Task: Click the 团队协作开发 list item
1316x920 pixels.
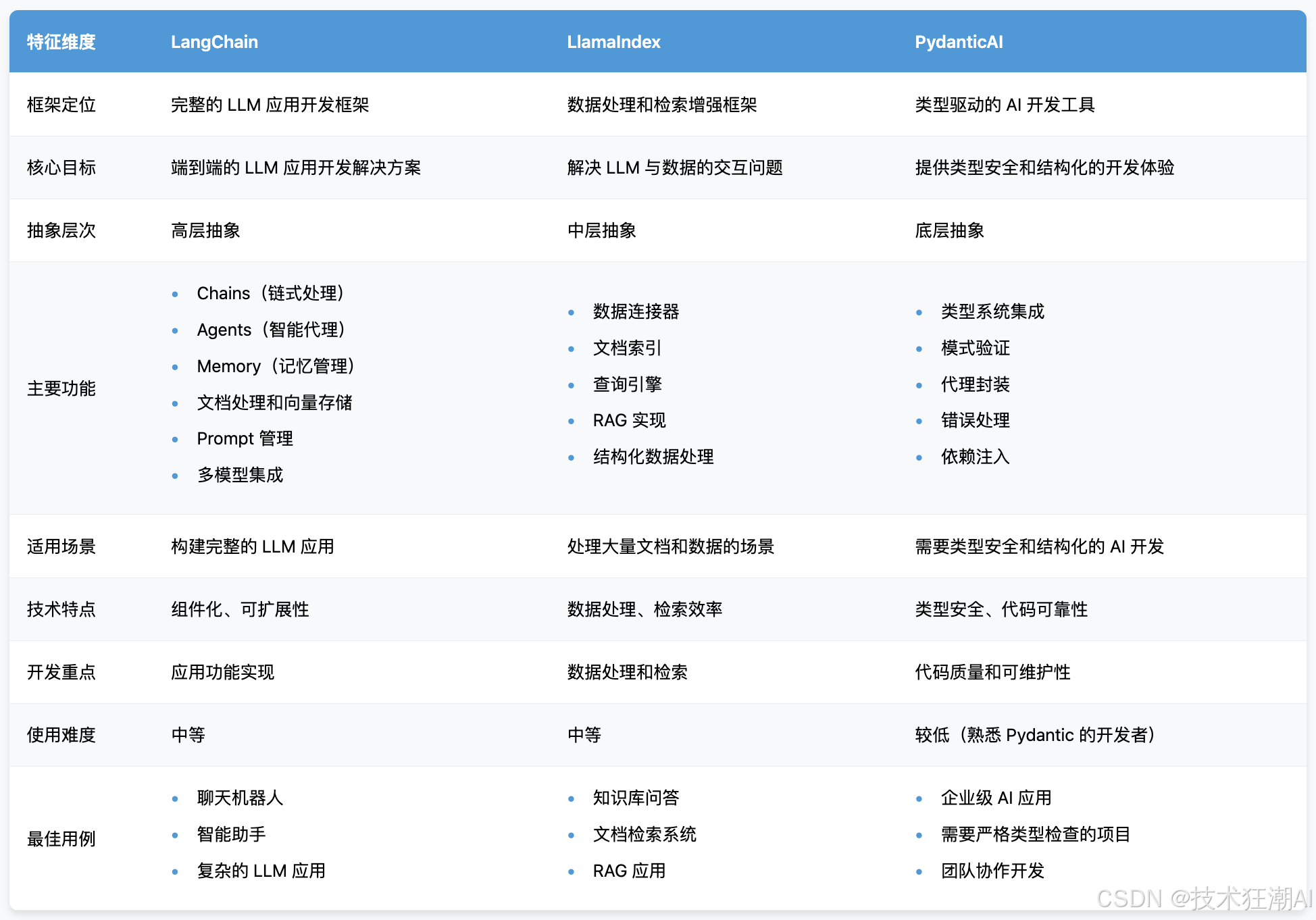Action: pos(992,871)
